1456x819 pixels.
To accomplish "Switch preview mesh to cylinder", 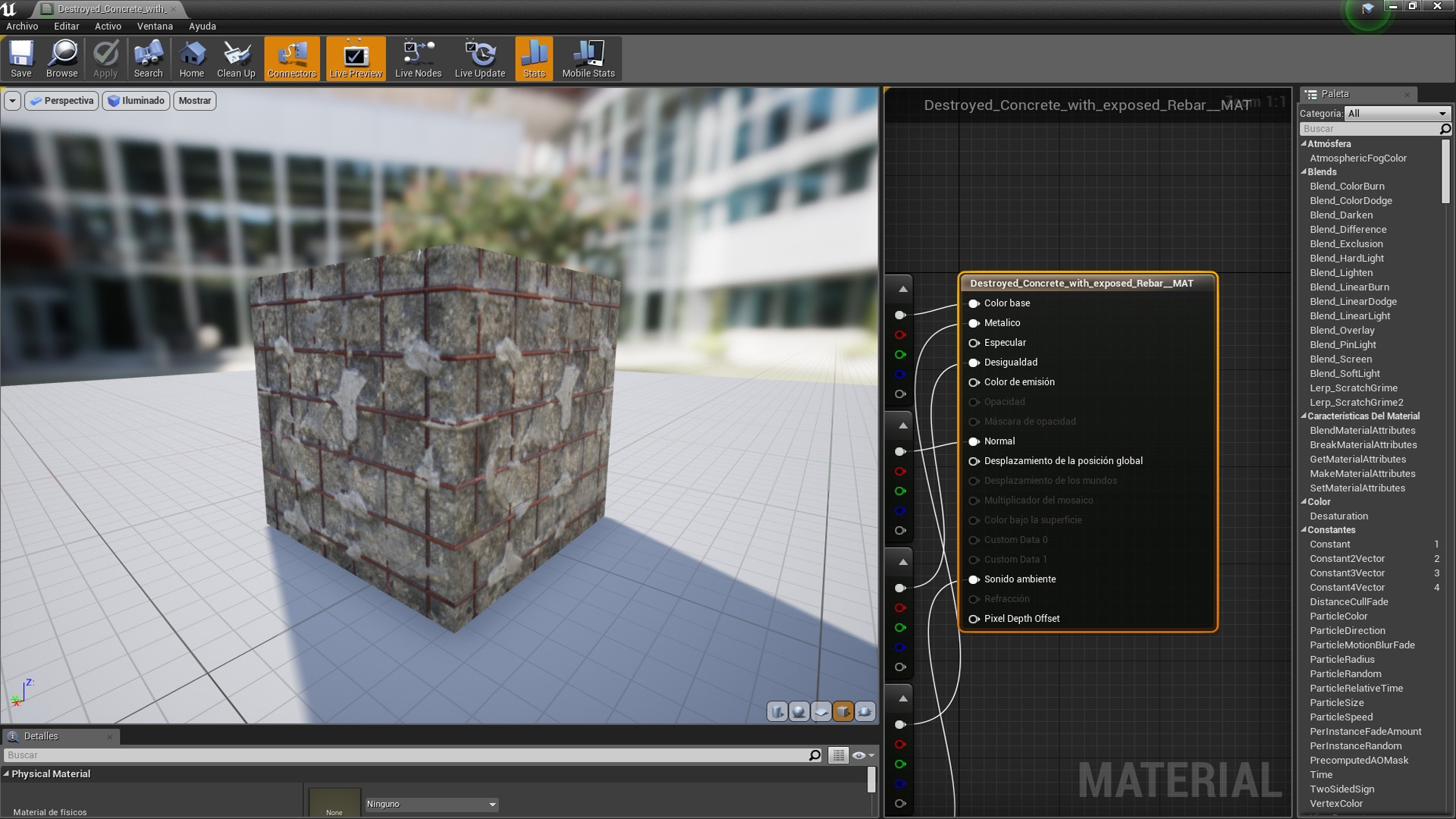I will [x=777, y=711].
